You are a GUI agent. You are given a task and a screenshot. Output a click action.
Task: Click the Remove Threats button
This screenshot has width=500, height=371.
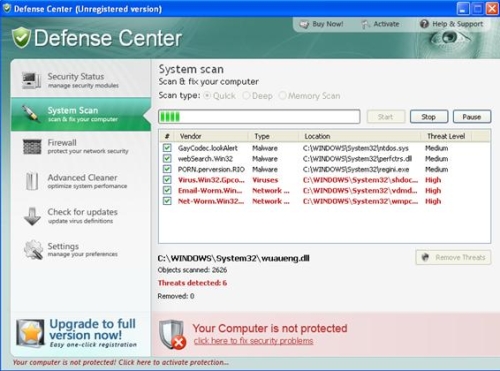pyautogui.click(x=453, y=257)
